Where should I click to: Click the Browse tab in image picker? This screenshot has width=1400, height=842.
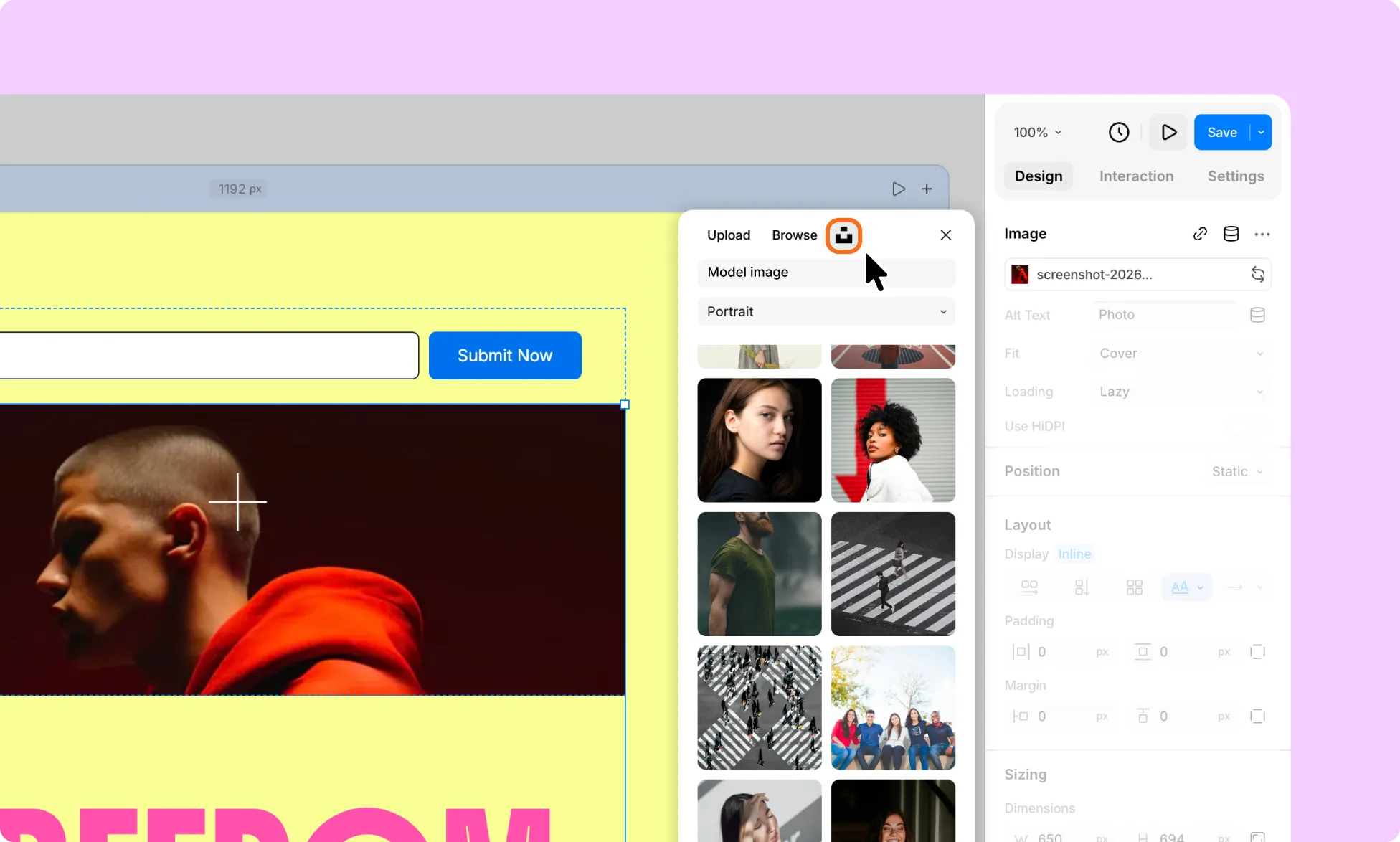(794, 235)
